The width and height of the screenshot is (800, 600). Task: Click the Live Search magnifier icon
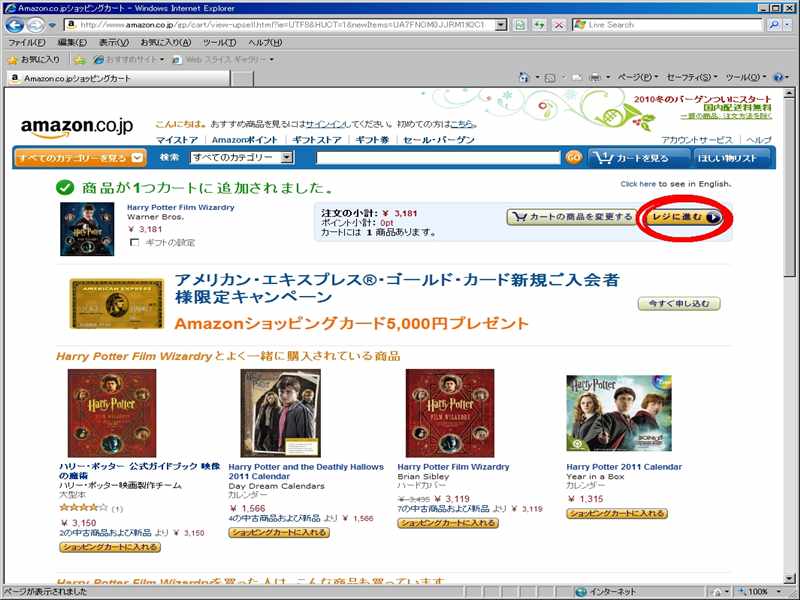[x=773, y=24]
